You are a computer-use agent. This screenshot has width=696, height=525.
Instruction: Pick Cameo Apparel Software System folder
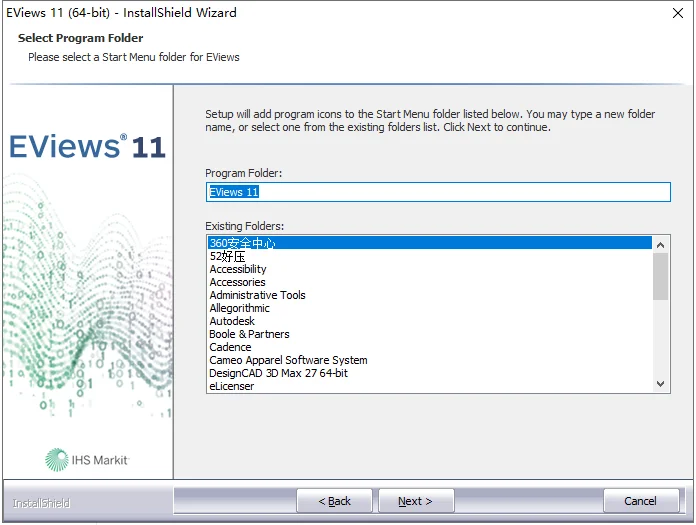[288, 360]
